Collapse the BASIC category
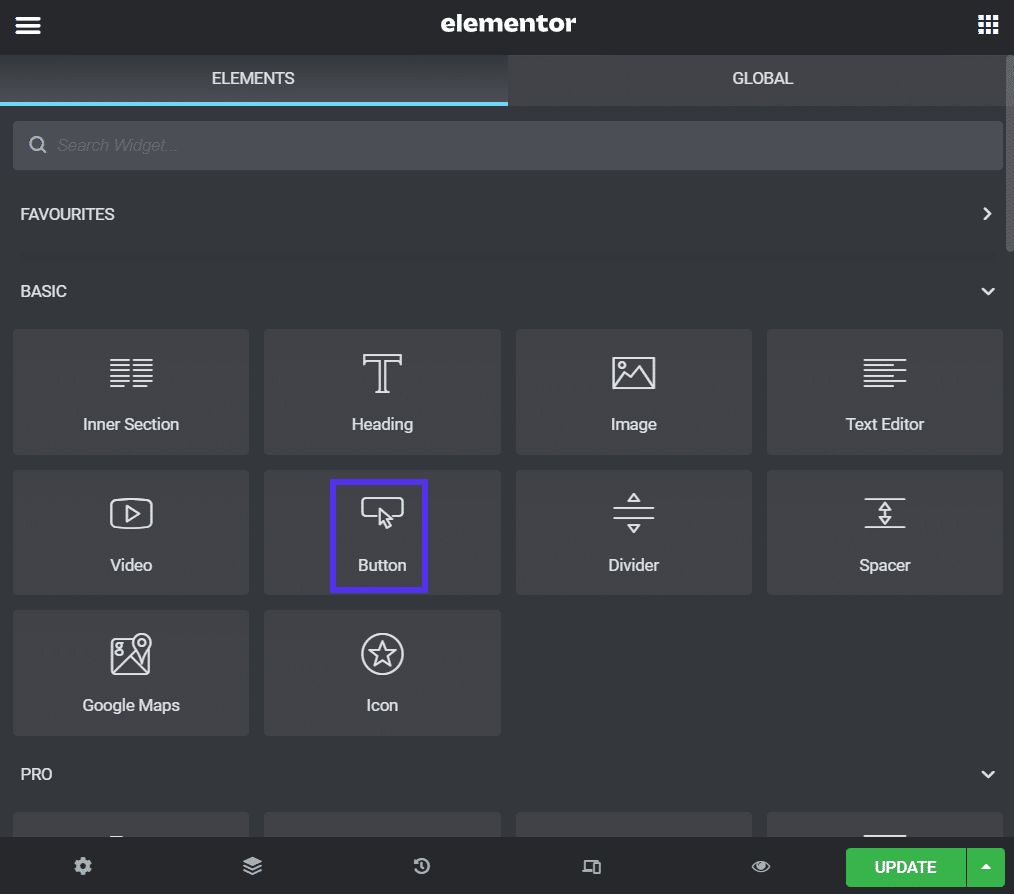Viewport: 1014px width, 894px height. 988,291
